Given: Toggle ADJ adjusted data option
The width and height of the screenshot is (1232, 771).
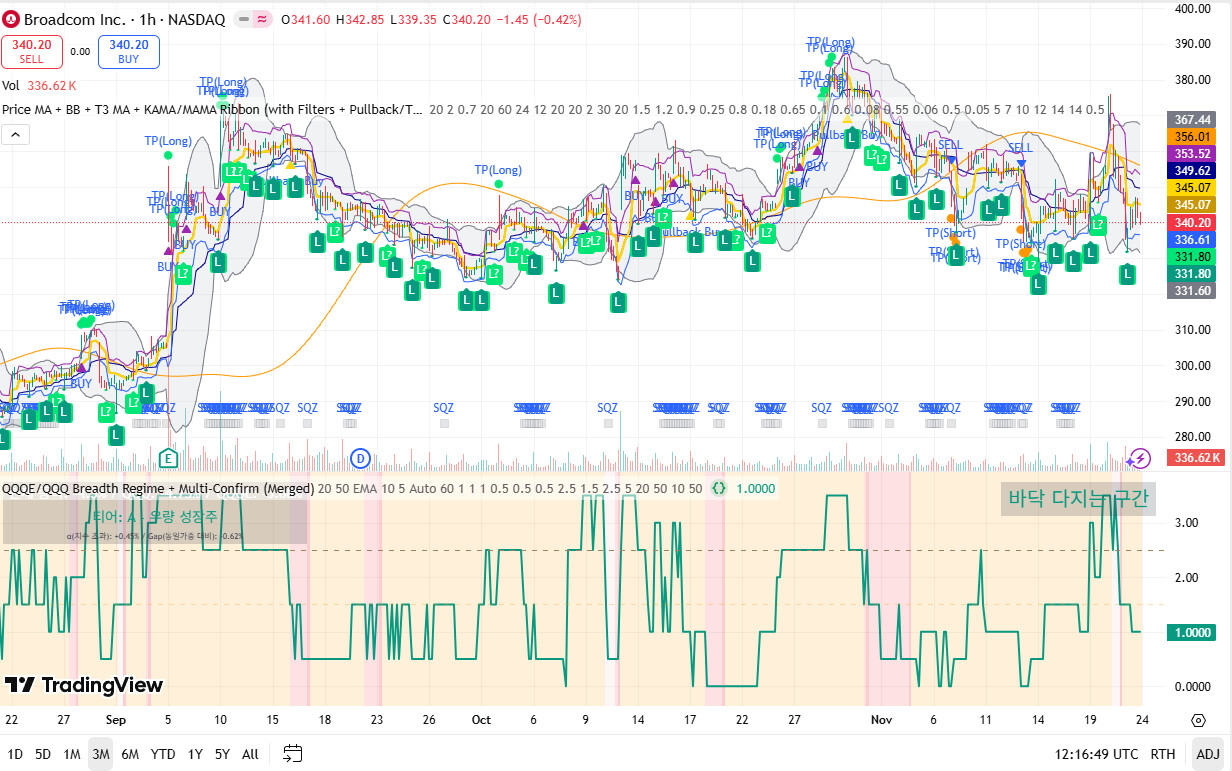Looking at the screenshot, I should point(1208,754).
